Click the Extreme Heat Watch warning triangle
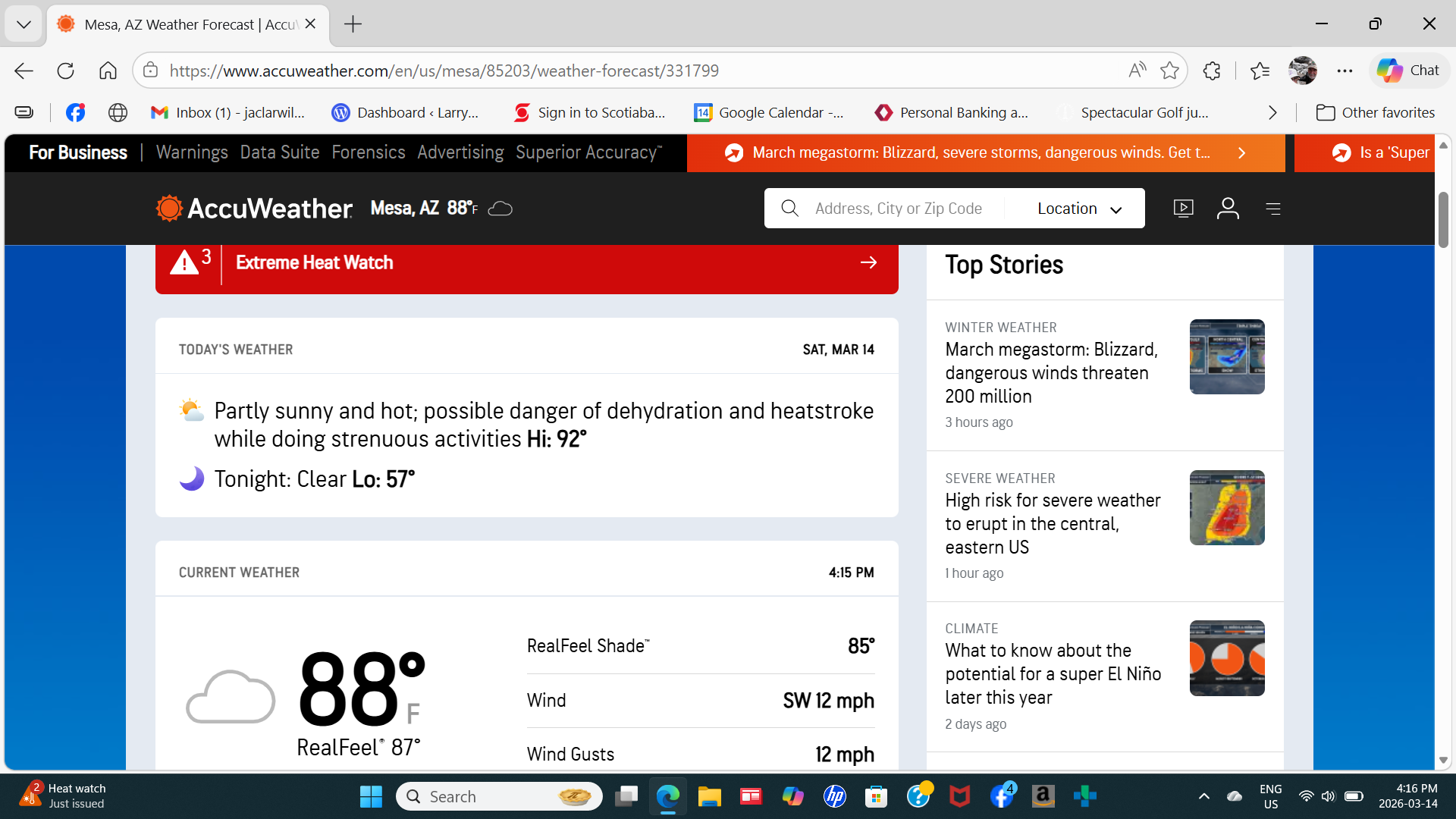 tap(184, 262)
